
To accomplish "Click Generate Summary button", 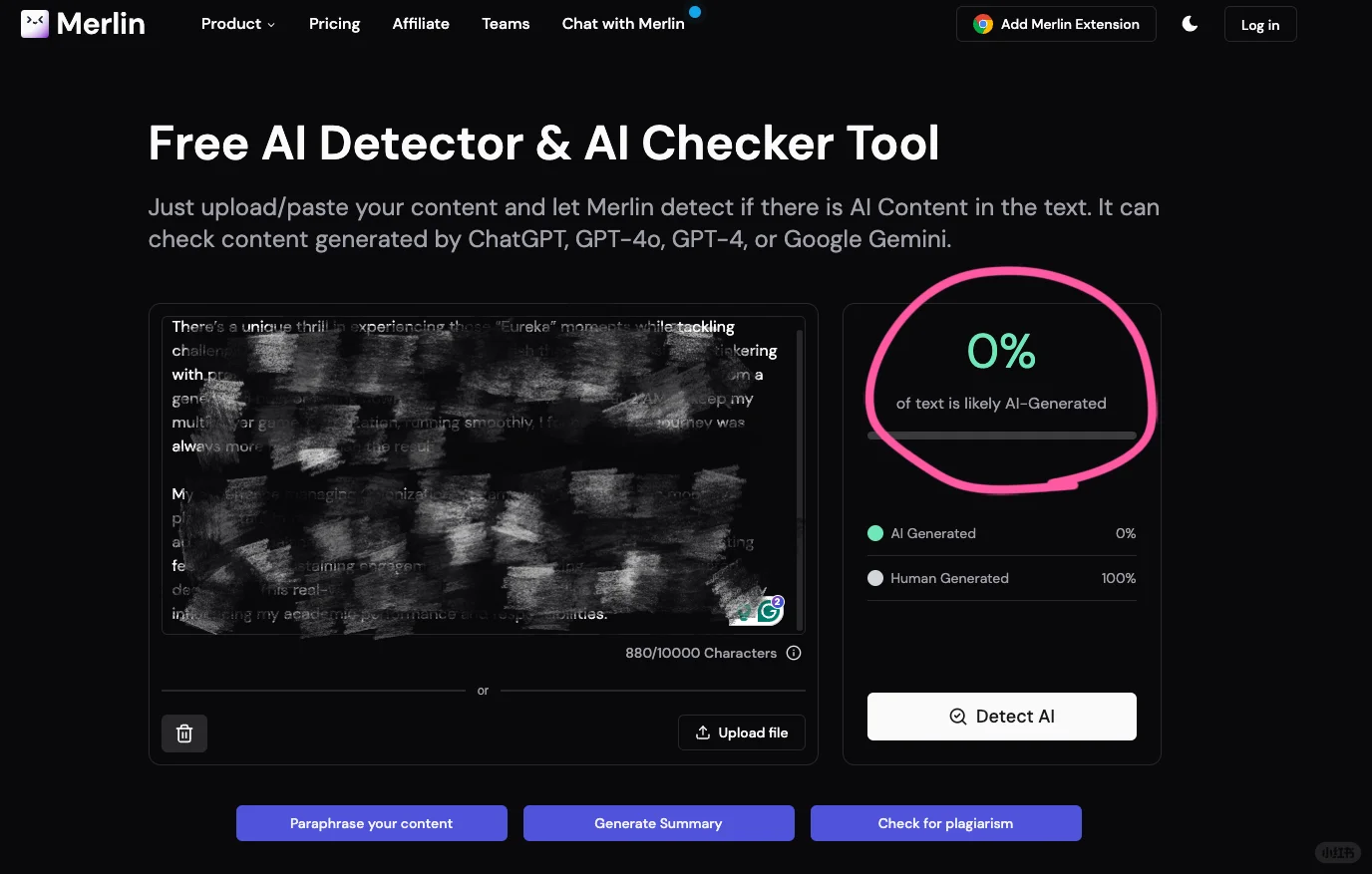I will click(x=659, y=823).
